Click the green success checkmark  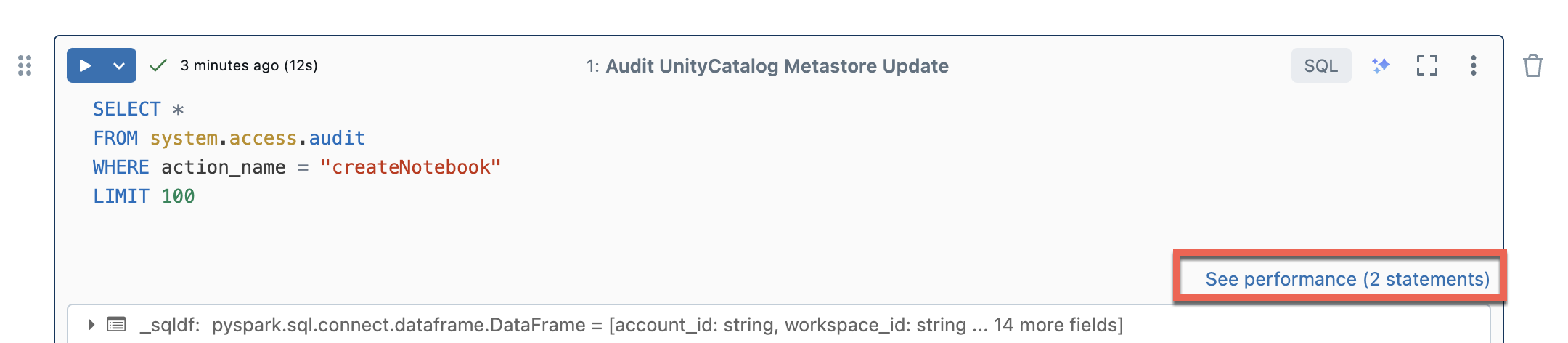pyautogui.click(x=158, y=65)
